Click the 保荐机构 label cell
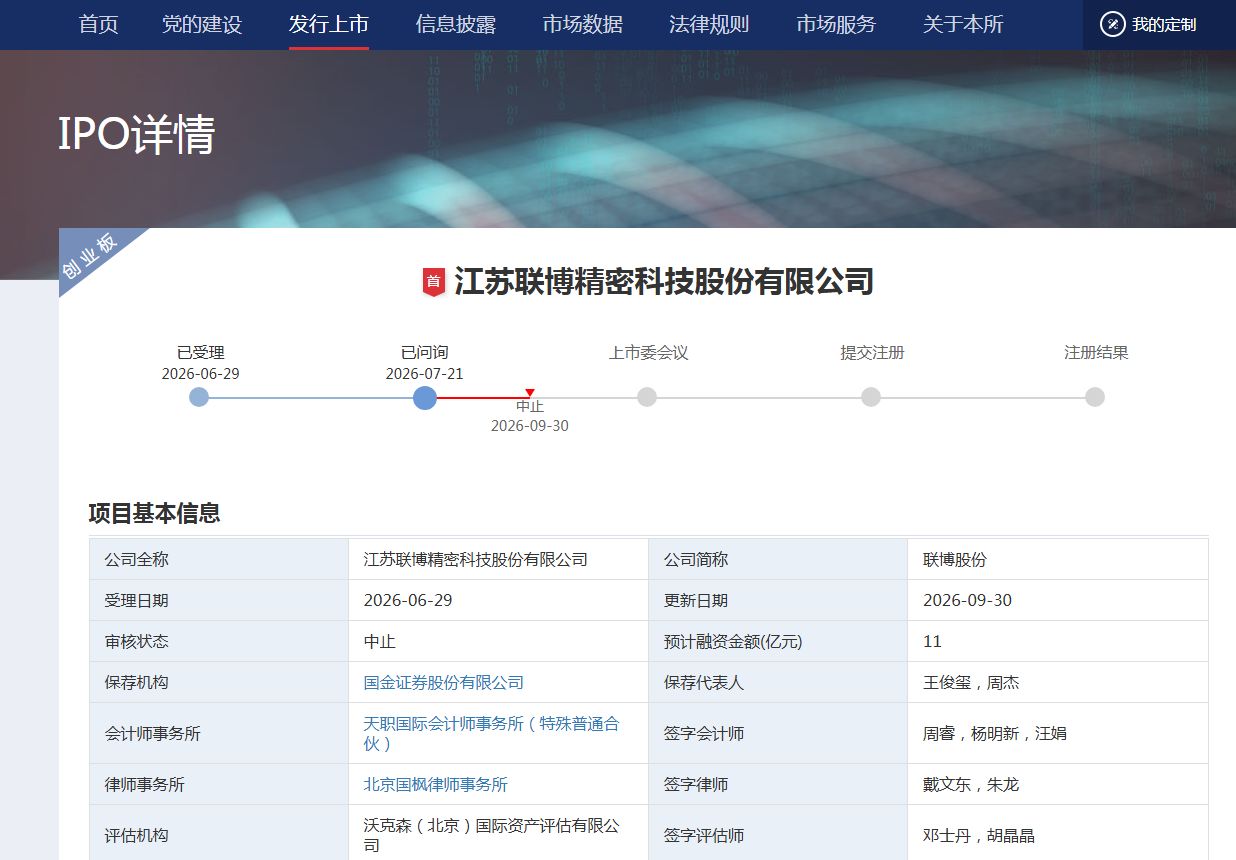1236x860 pixels. (x=219, y=683)
